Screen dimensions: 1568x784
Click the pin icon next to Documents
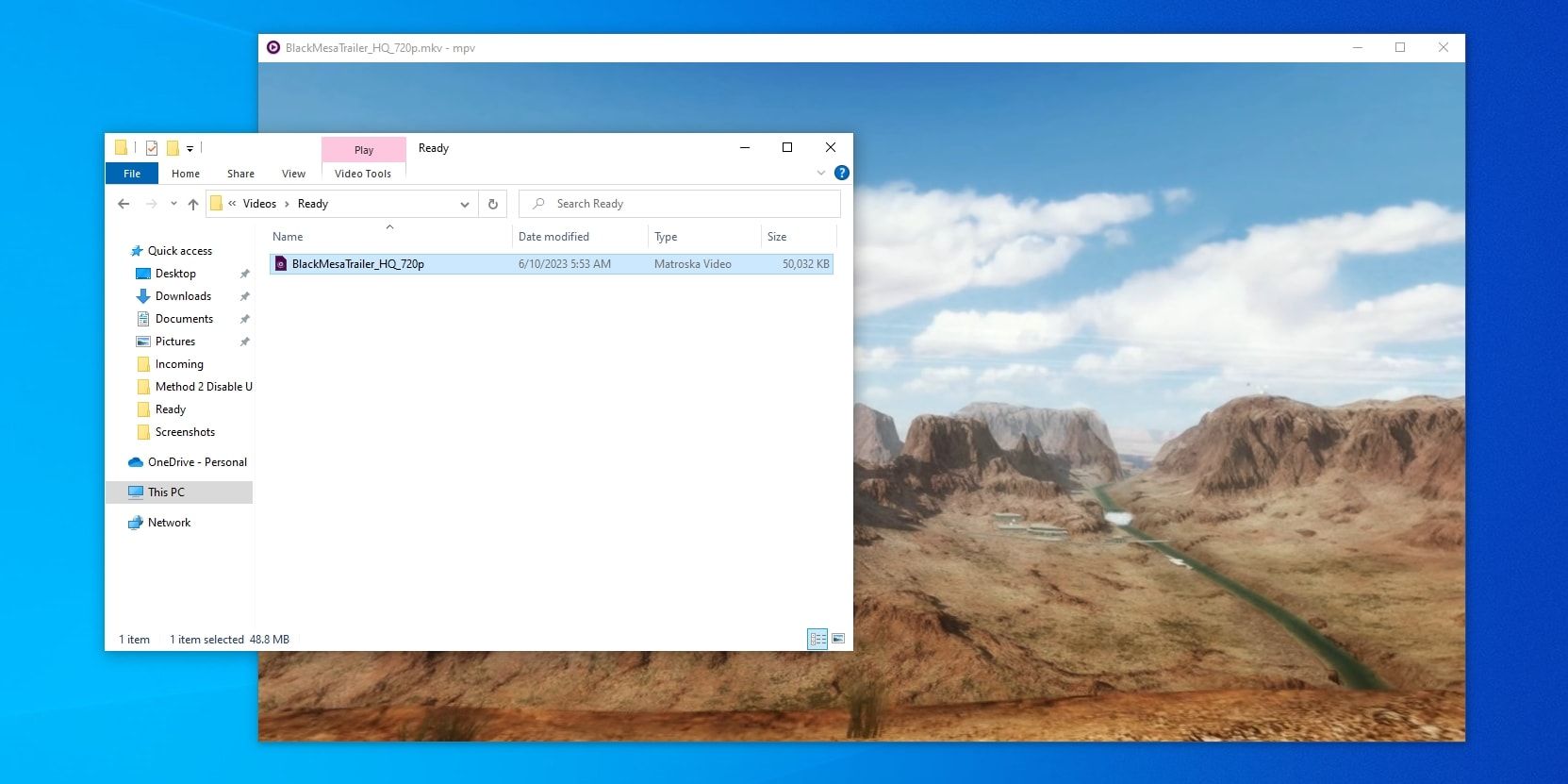click(x=244, y=319)
